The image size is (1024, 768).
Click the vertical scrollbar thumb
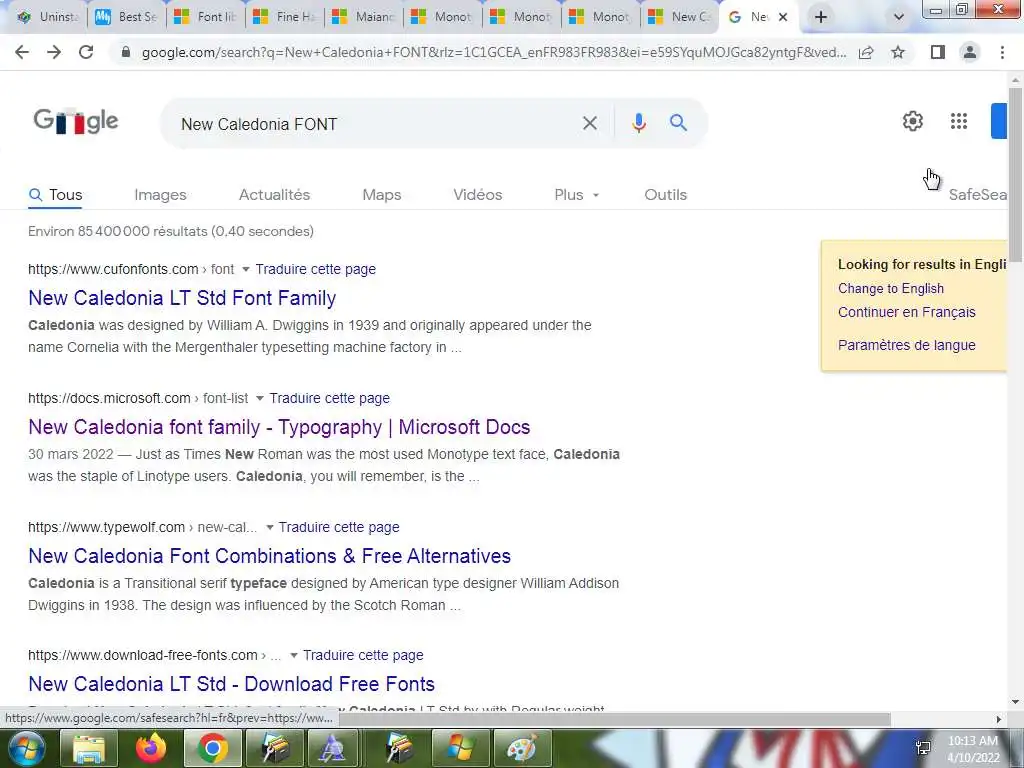coord(1015,174)
